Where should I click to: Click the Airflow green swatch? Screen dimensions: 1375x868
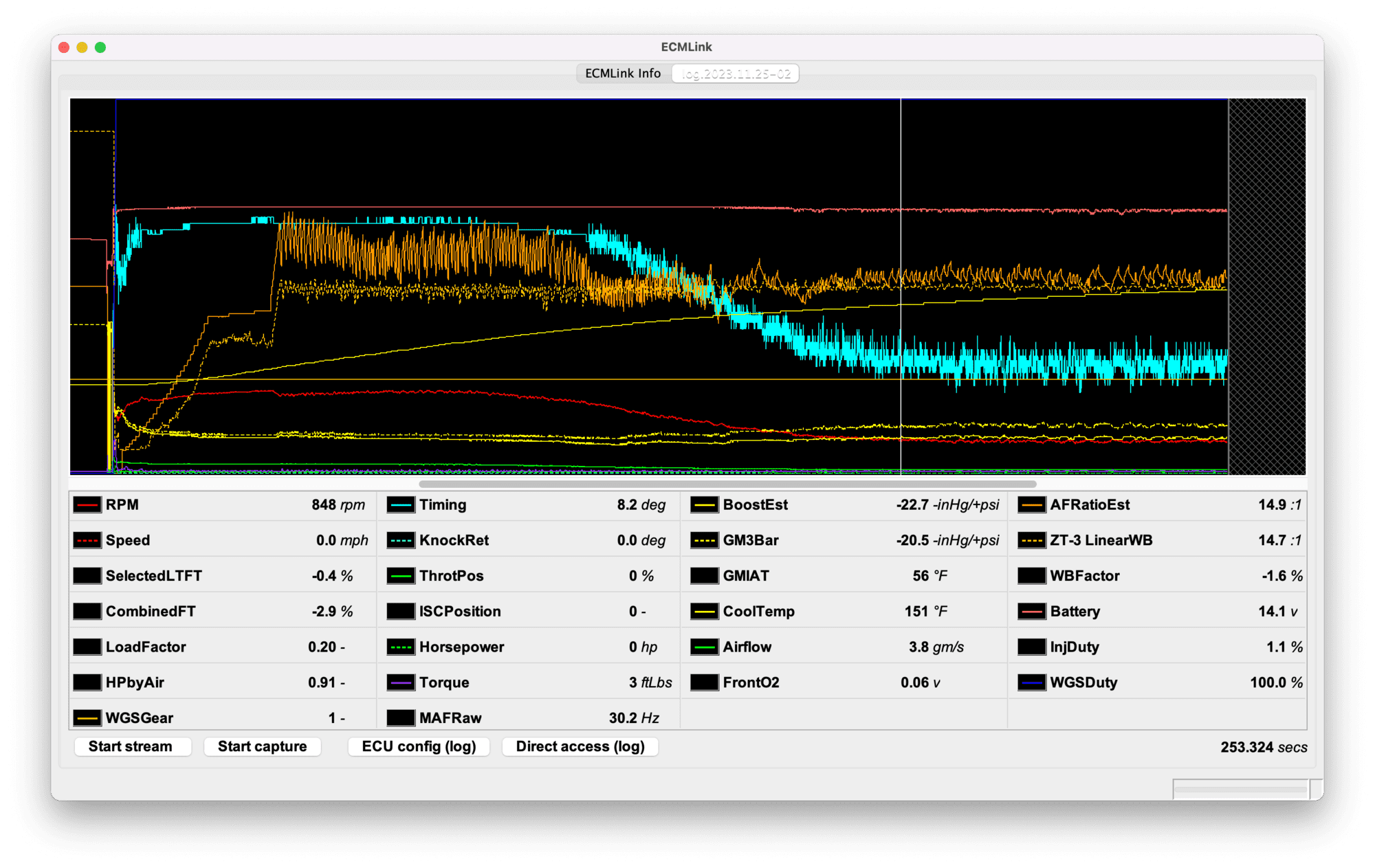705,647
